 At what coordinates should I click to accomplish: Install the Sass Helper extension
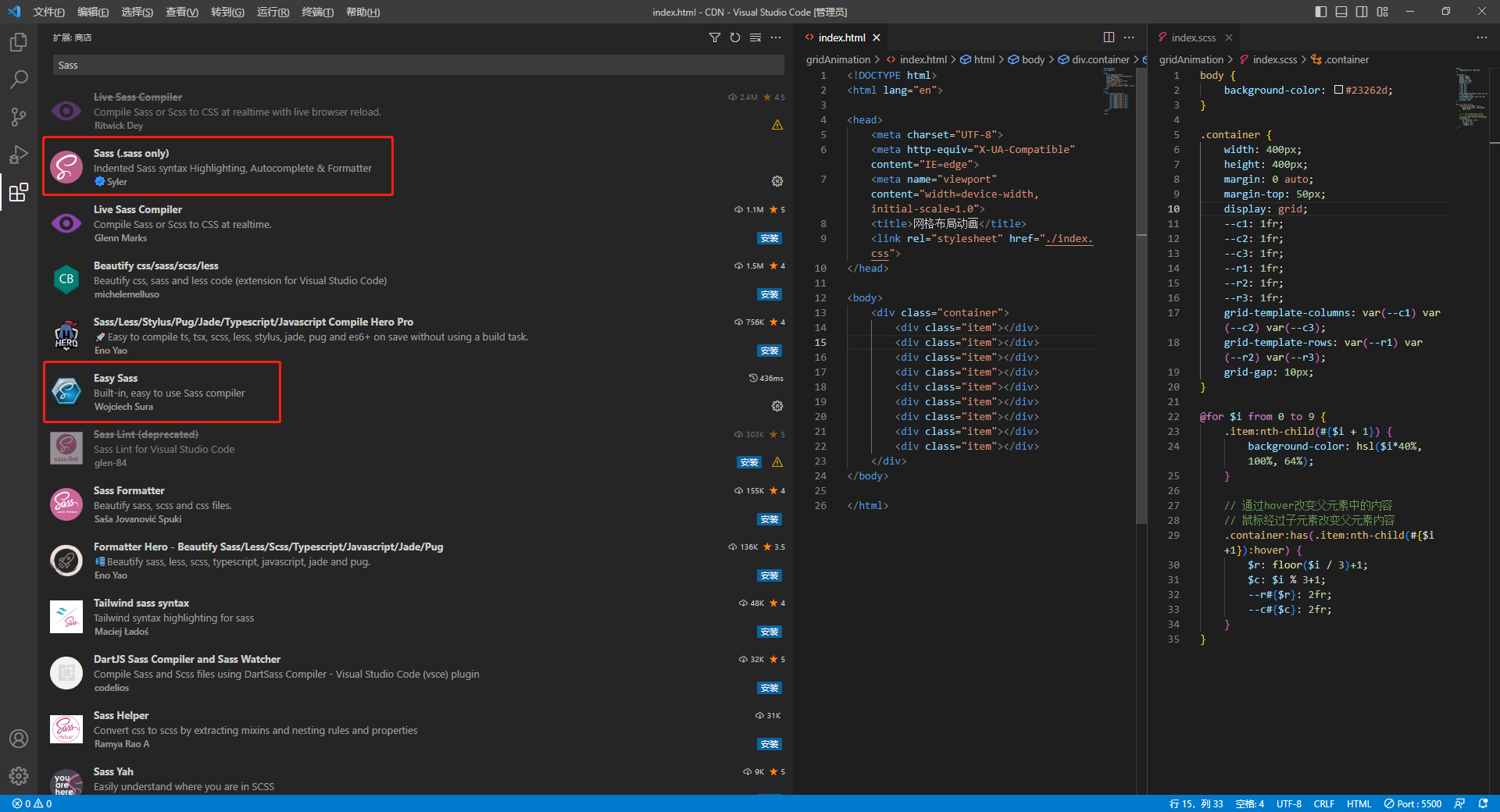click(770, 744)
